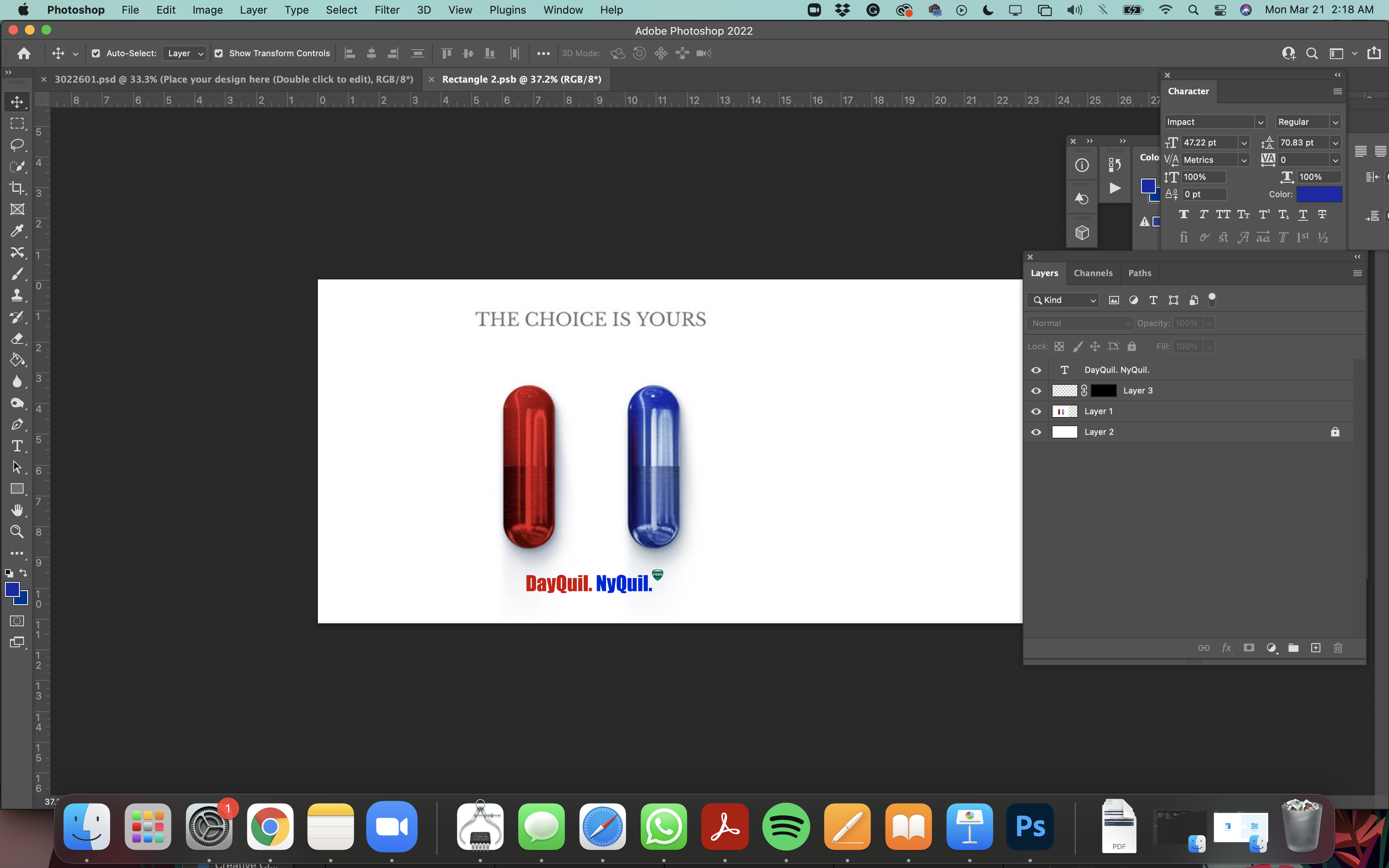Select the Paint Bucket tool
1389x868 pixels.
(x=17, y=360)
